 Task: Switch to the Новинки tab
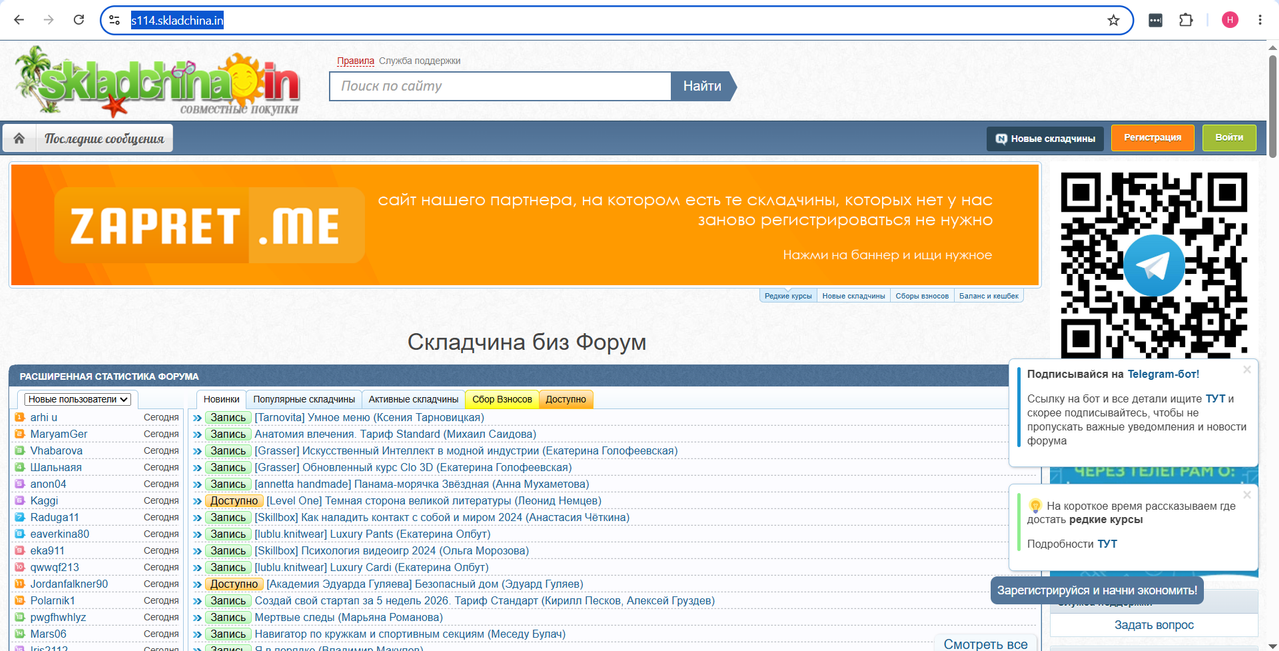tap(222, 399)
